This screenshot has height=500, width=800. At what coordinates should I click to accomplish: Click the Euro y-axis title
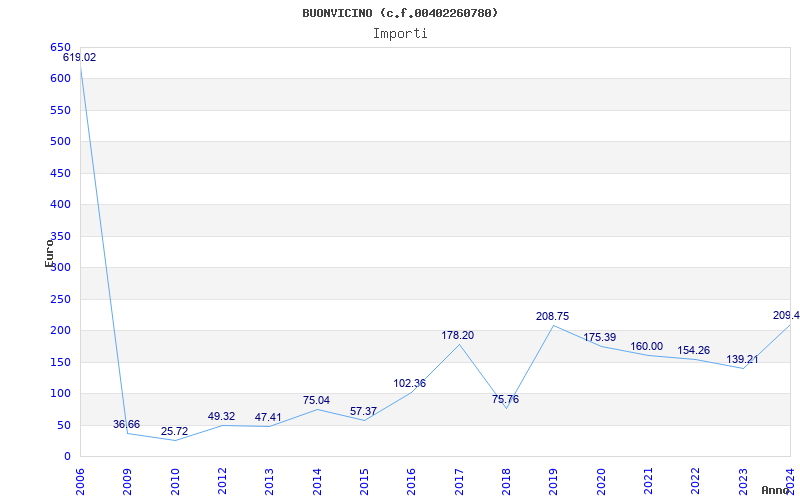[x=49, y=253]
